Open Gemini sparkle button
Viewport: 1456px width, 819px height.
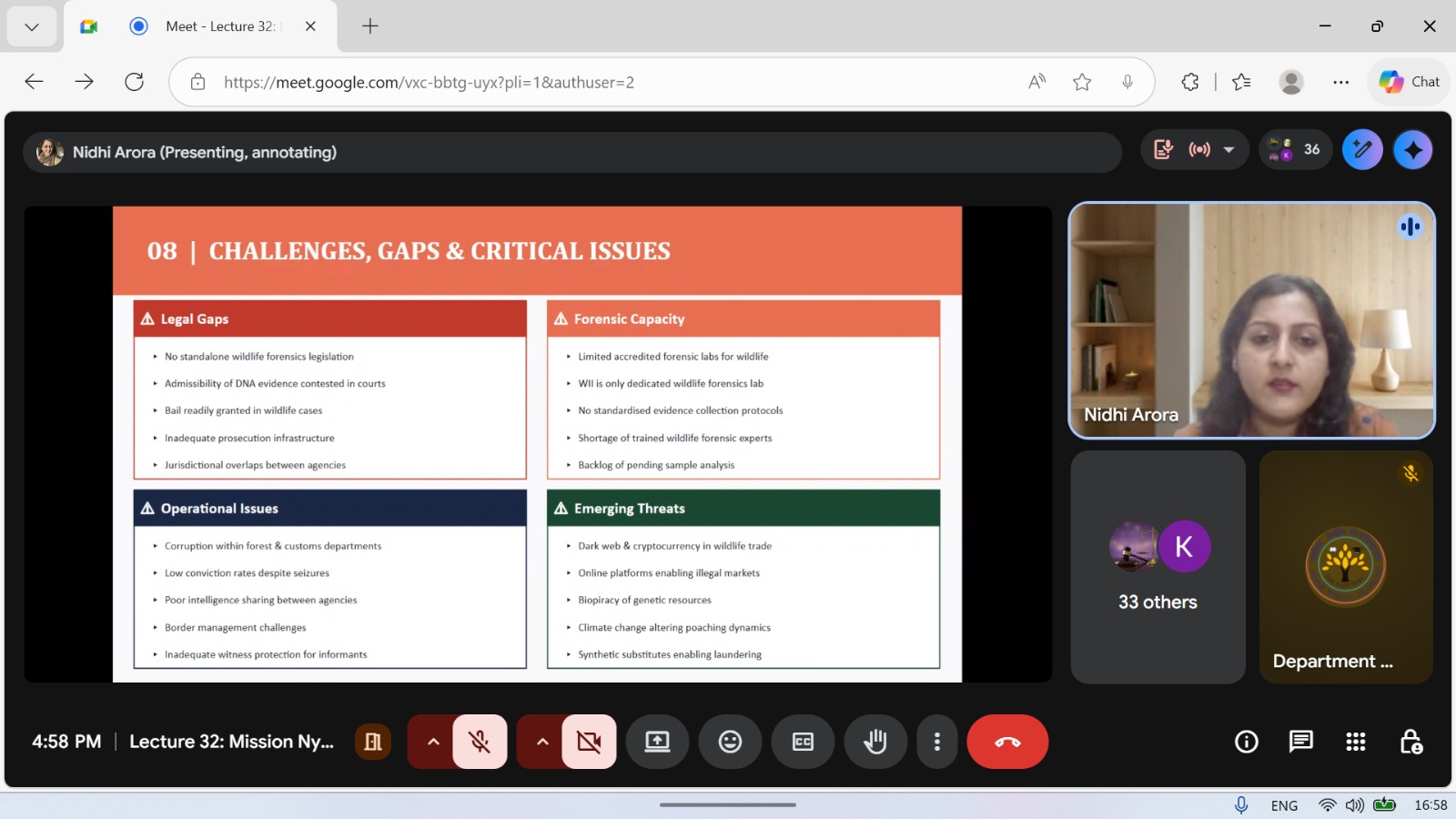pyautogui.click(x=1413, y=150)
